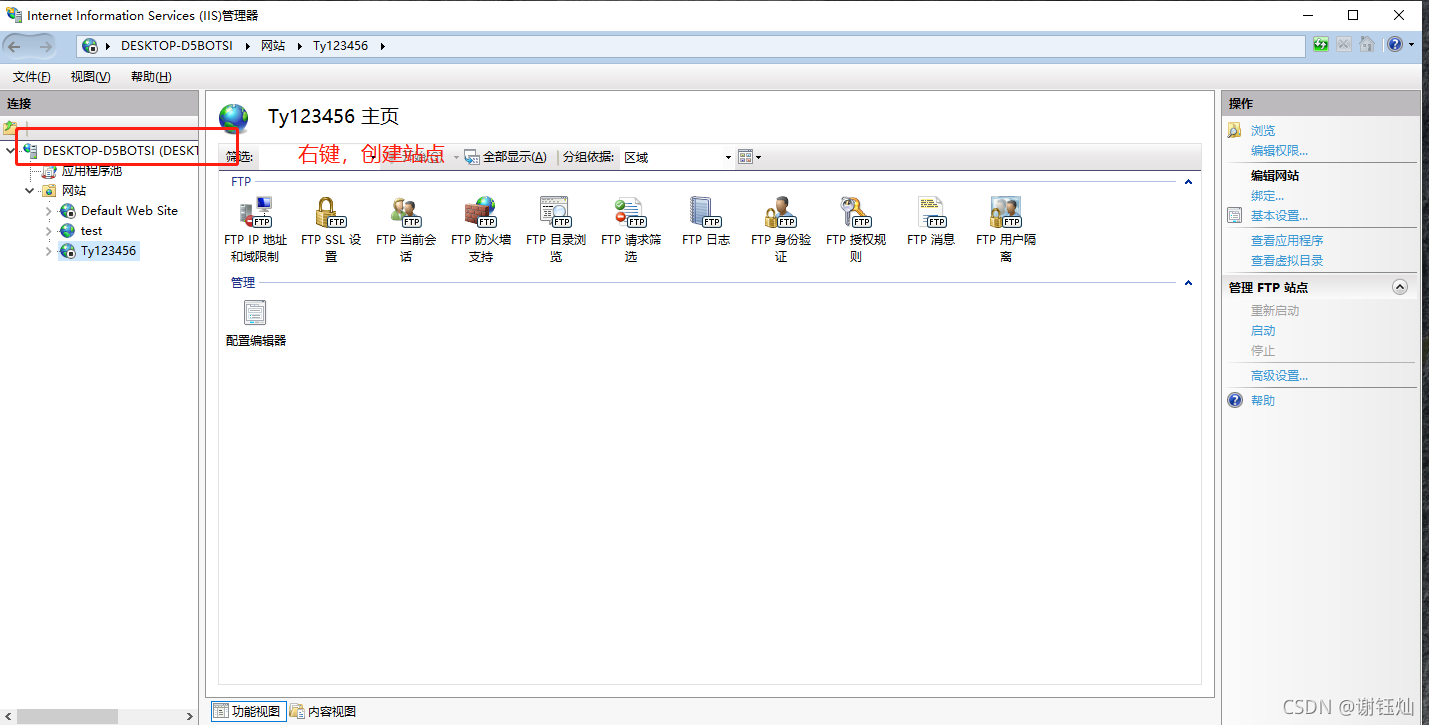This screenshot has width=1429, height=725.
Task: Click 网站 breadcrumb in address bar
Action: (273, 46)
